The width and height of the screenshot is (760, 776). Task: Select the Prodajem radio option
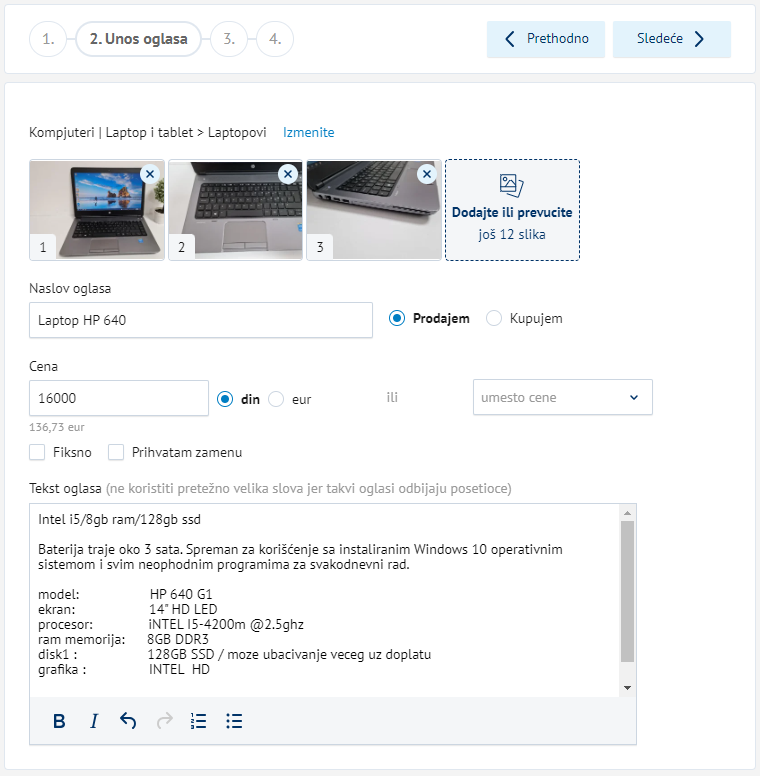397,318
